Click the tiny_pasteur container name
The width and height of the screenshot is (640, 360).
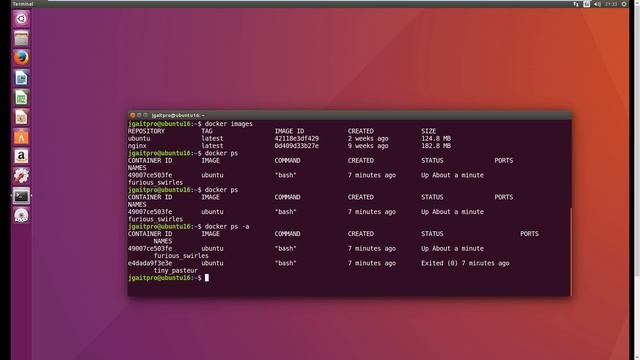(176, 271)
